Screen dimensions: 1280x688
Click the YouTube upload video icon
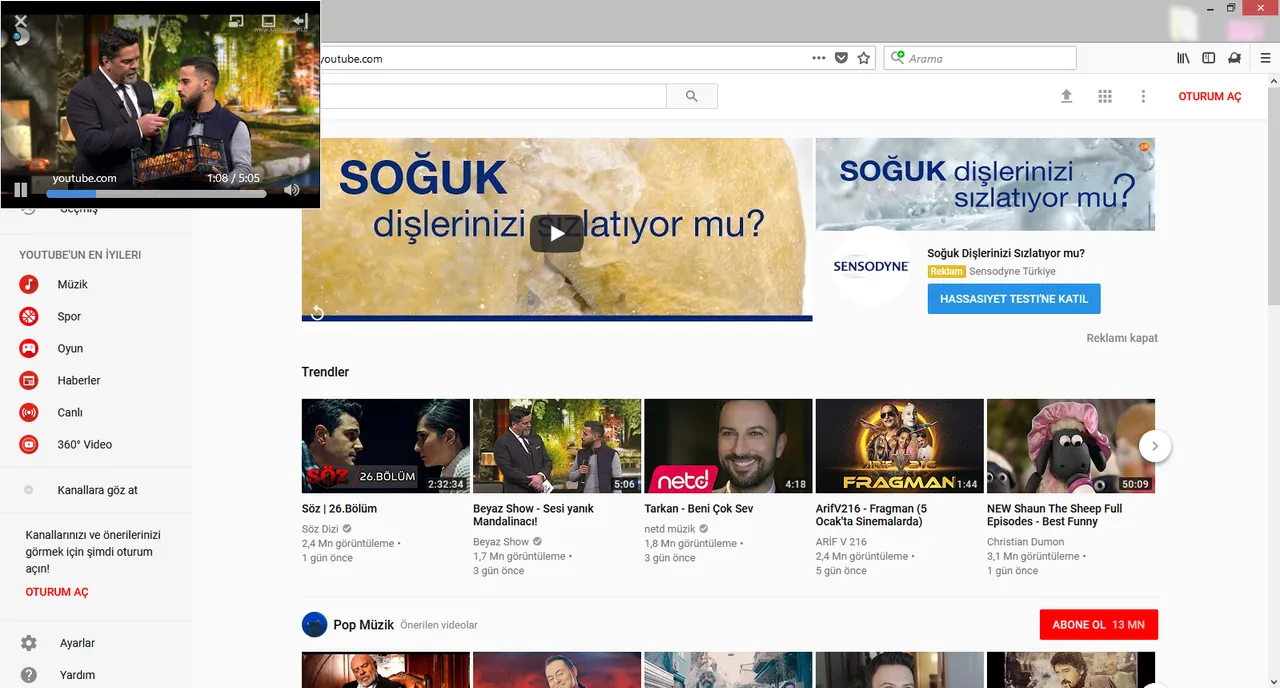pos(1066,96)
